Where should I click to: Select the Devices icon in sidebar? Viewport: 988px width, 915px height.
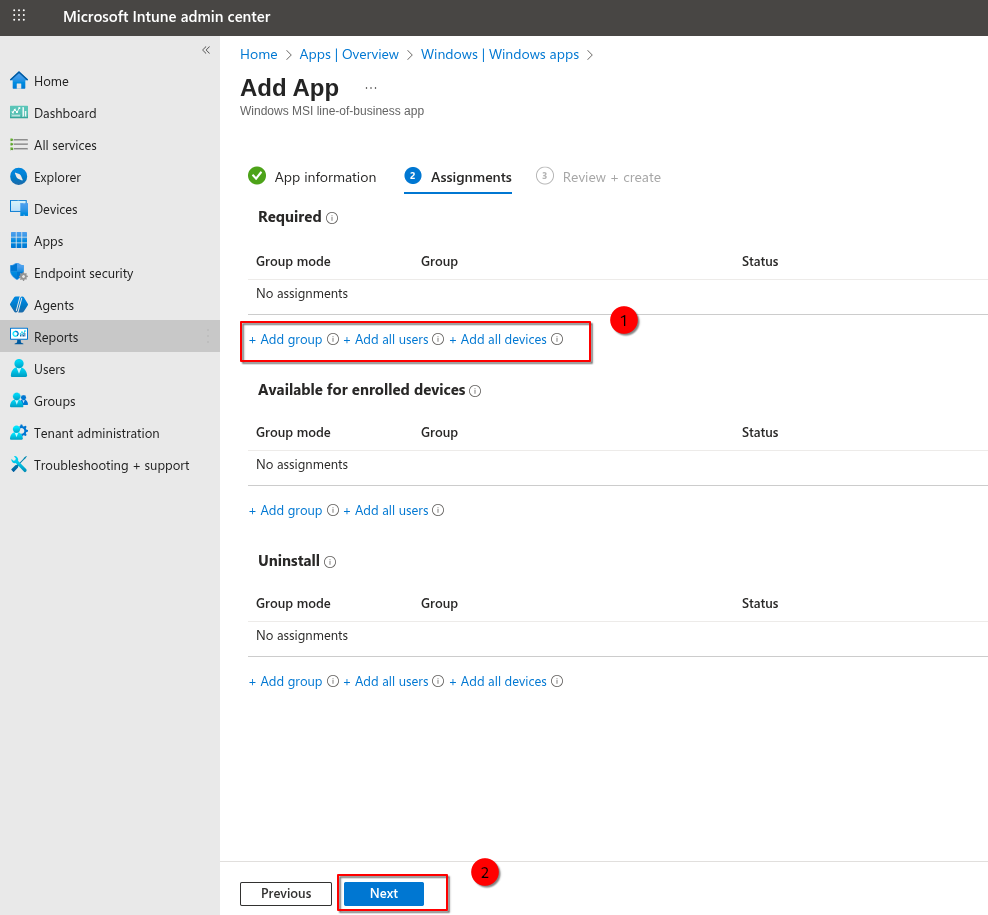pyautogui.click(x=19, y=209)
